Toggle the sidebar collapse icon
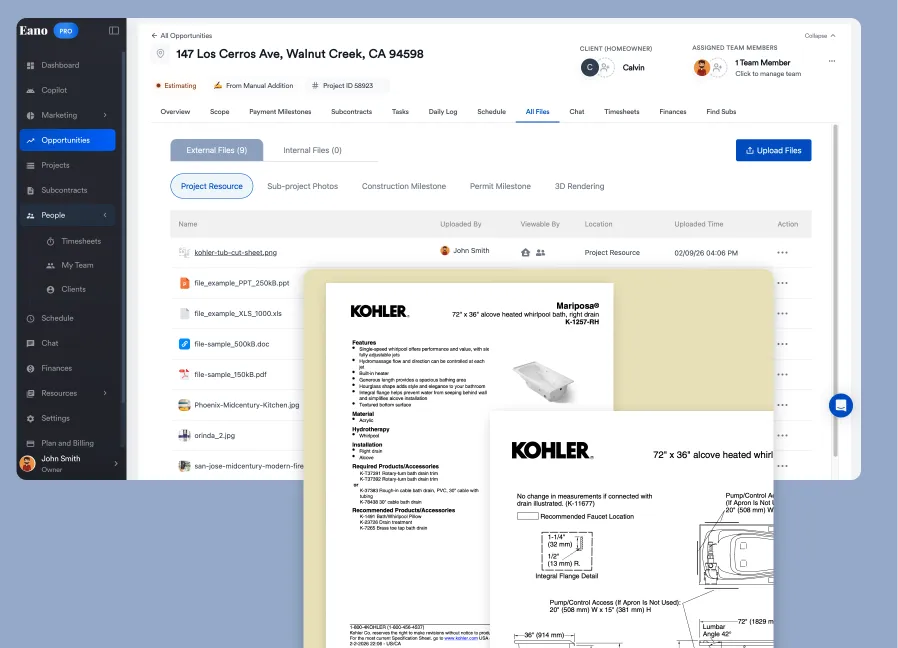Viewport: 898px width, 648px height. coord(114,30)
